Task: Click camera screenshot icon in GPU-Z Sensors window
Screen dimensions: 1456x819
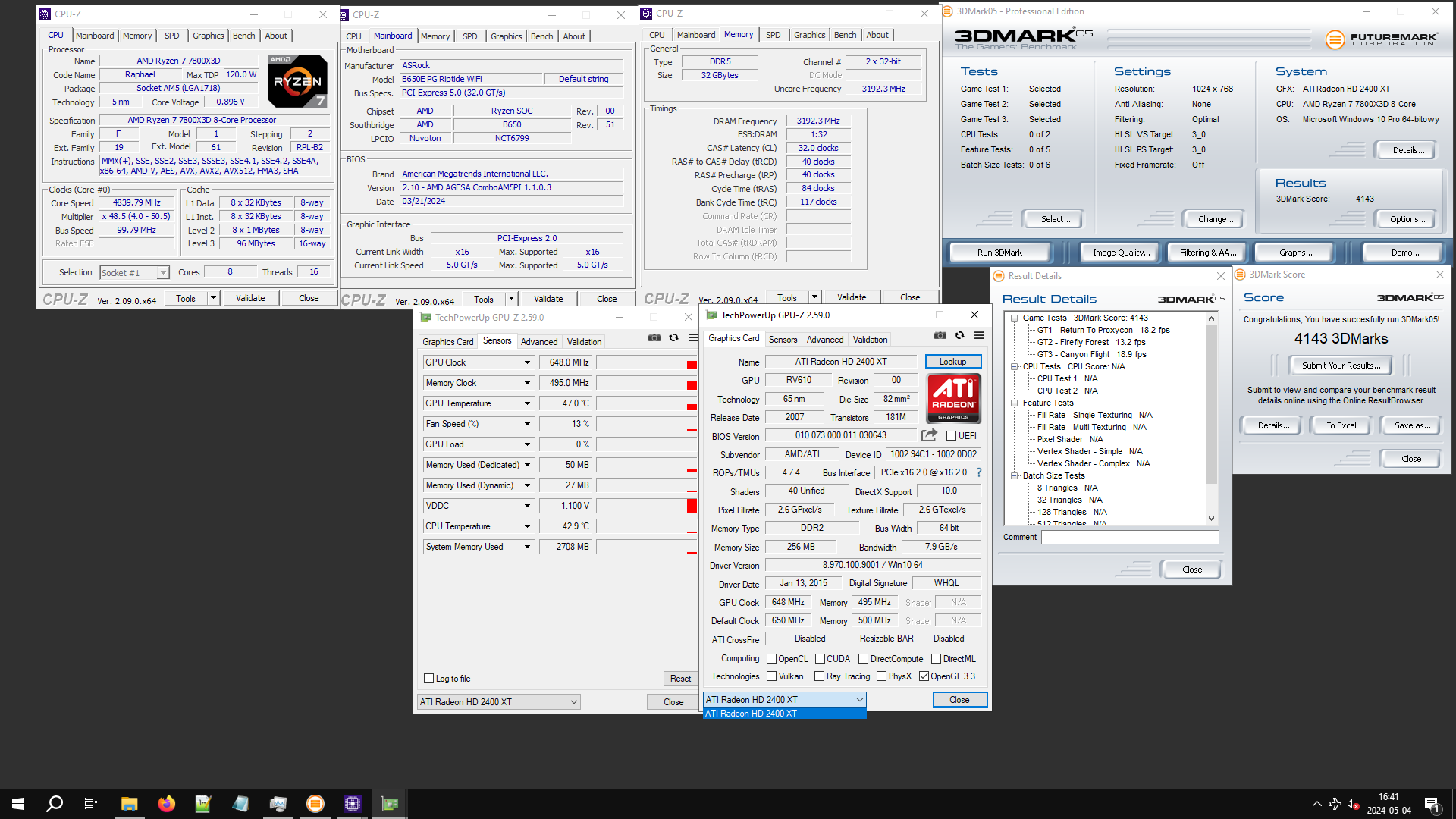Action: [654, 338]
